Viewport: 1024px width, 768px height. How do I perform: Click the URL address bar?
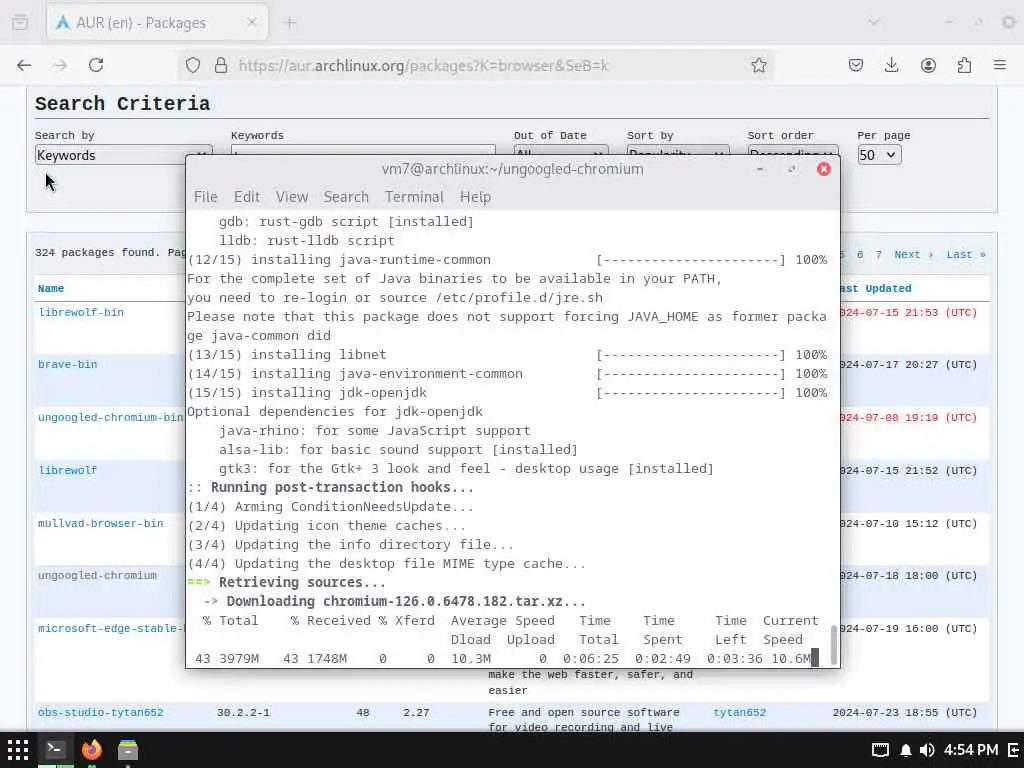coord(477,65)
